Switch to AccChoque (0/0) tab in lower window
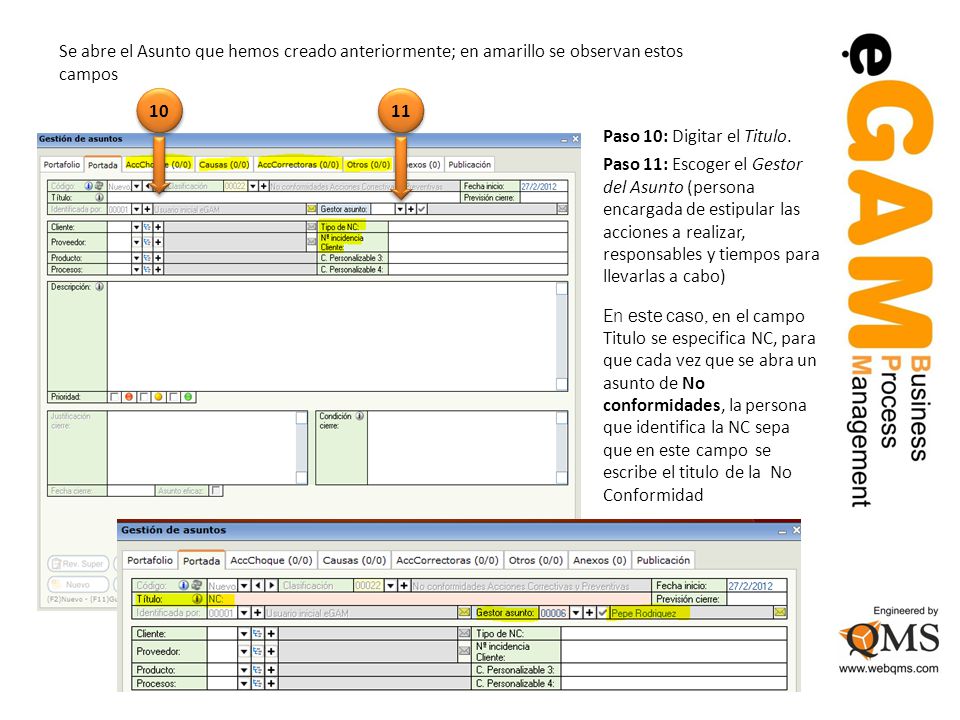This screenshot has height=720, width=960. (x=271, y=560)
